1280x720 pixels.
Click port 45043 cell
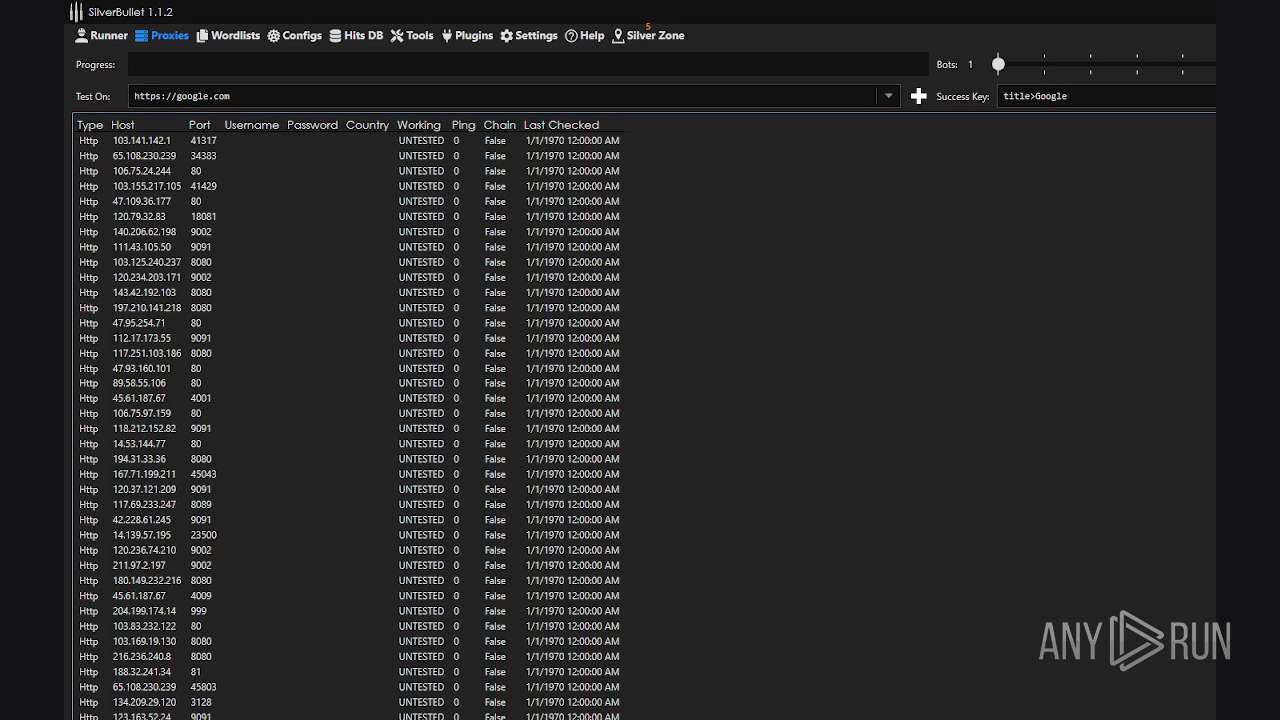point(203,474)
